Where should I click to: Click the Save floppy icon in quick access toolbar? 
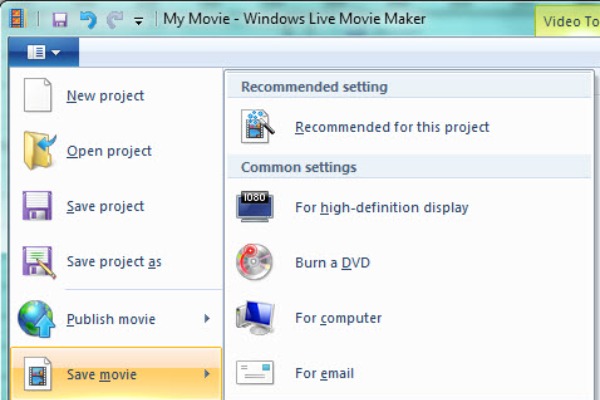click(x=60, y=20)
